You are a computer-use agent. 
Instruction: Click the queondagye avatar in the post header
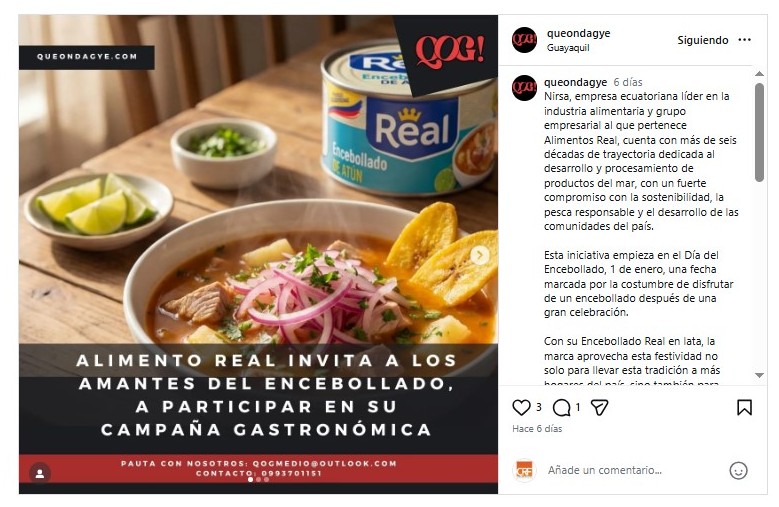tap(524, 40)
